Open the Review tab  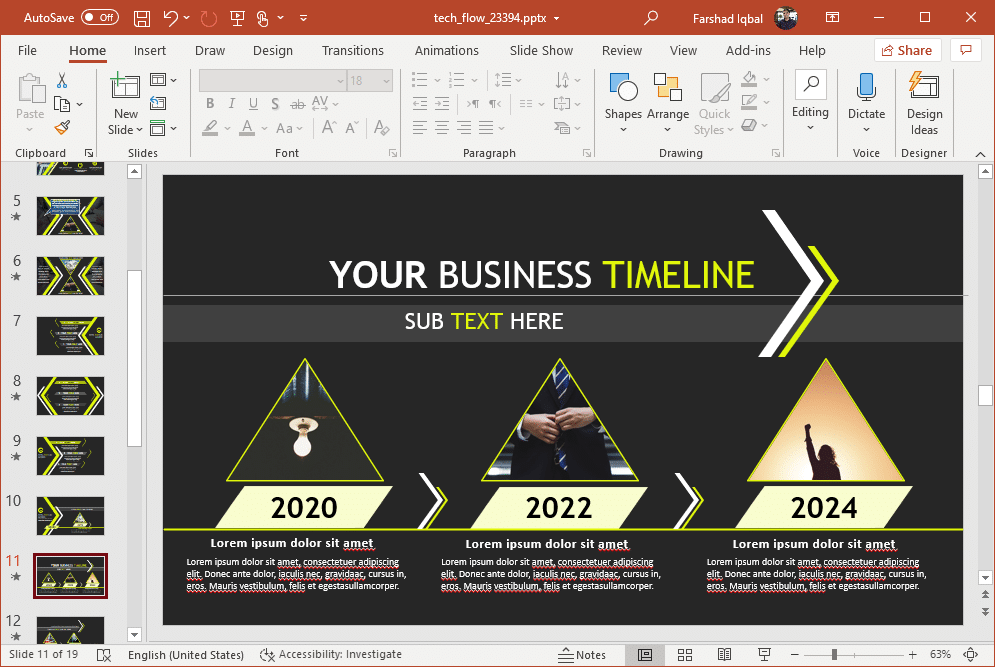click(622, 51)
